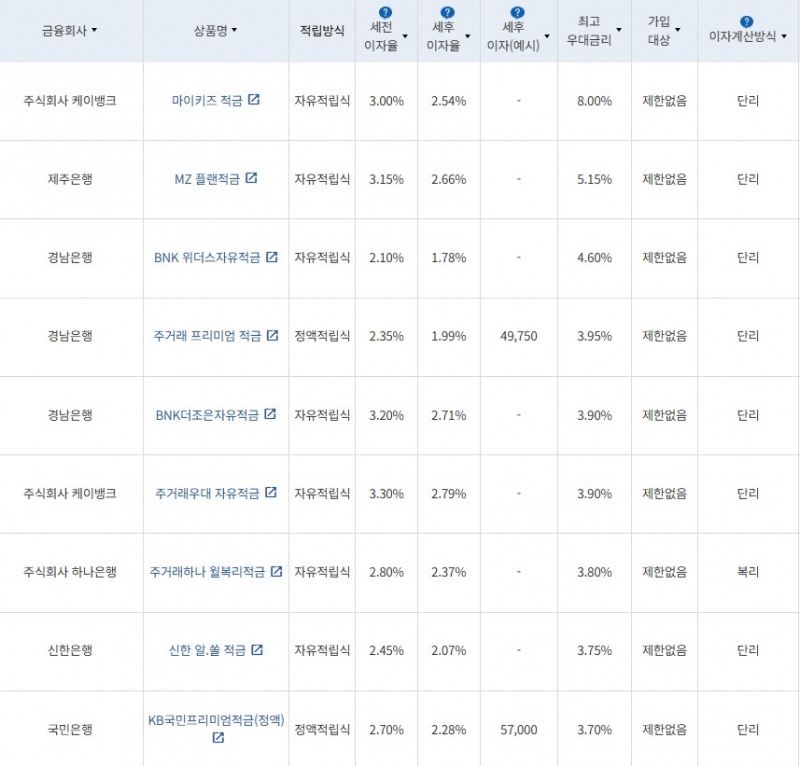This screenshot has height=766, width=800.
Task: Open 신한 알.쏠 적금 product link
Action: point(207,651)
